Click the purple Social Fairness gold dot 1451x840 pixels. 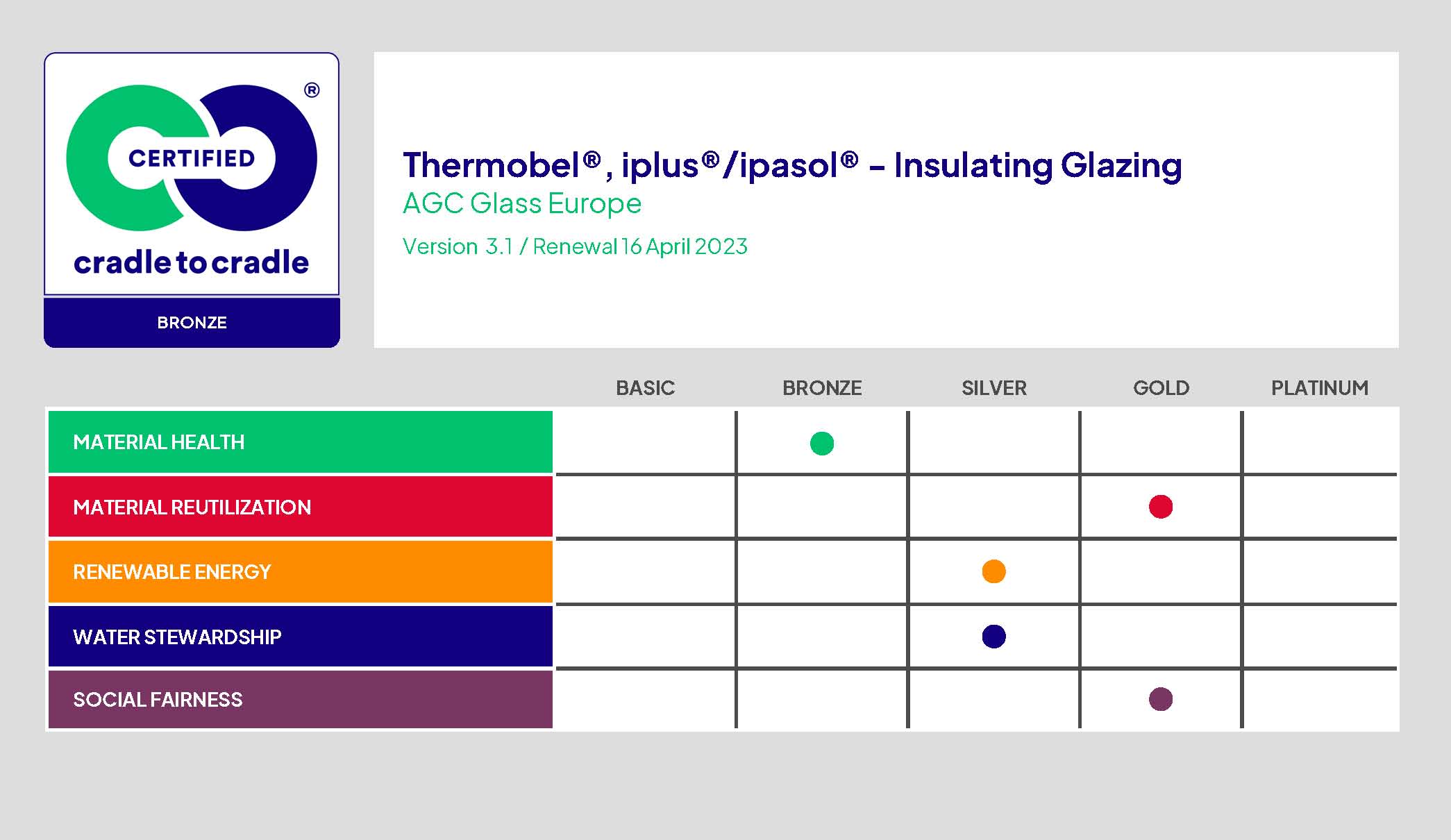click(1161, 699)
